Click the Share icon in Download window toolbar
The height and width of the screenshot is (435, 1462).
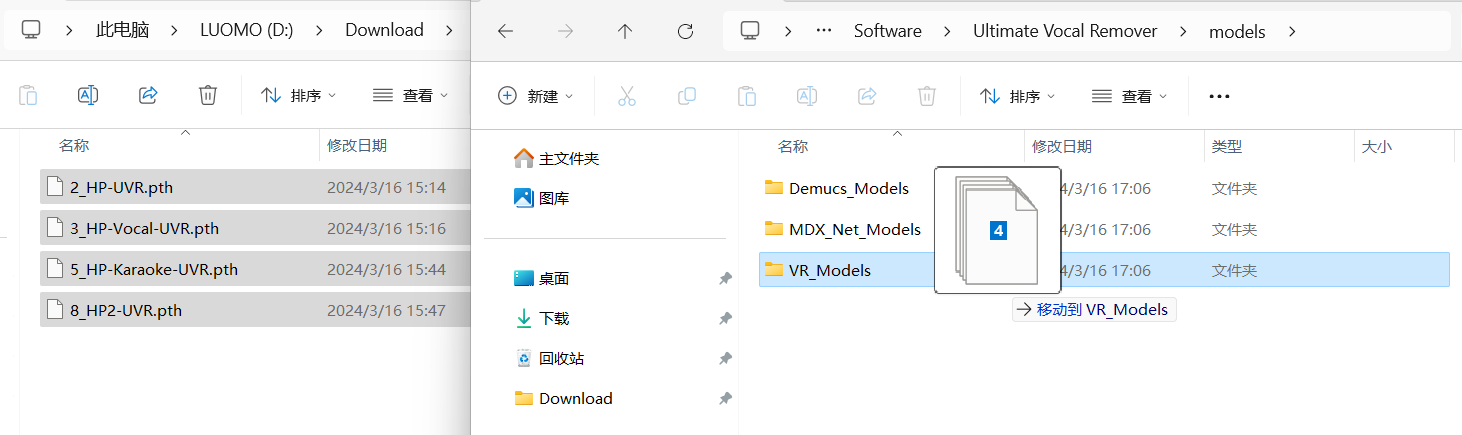pyautogui.click(x=148, y=96)
